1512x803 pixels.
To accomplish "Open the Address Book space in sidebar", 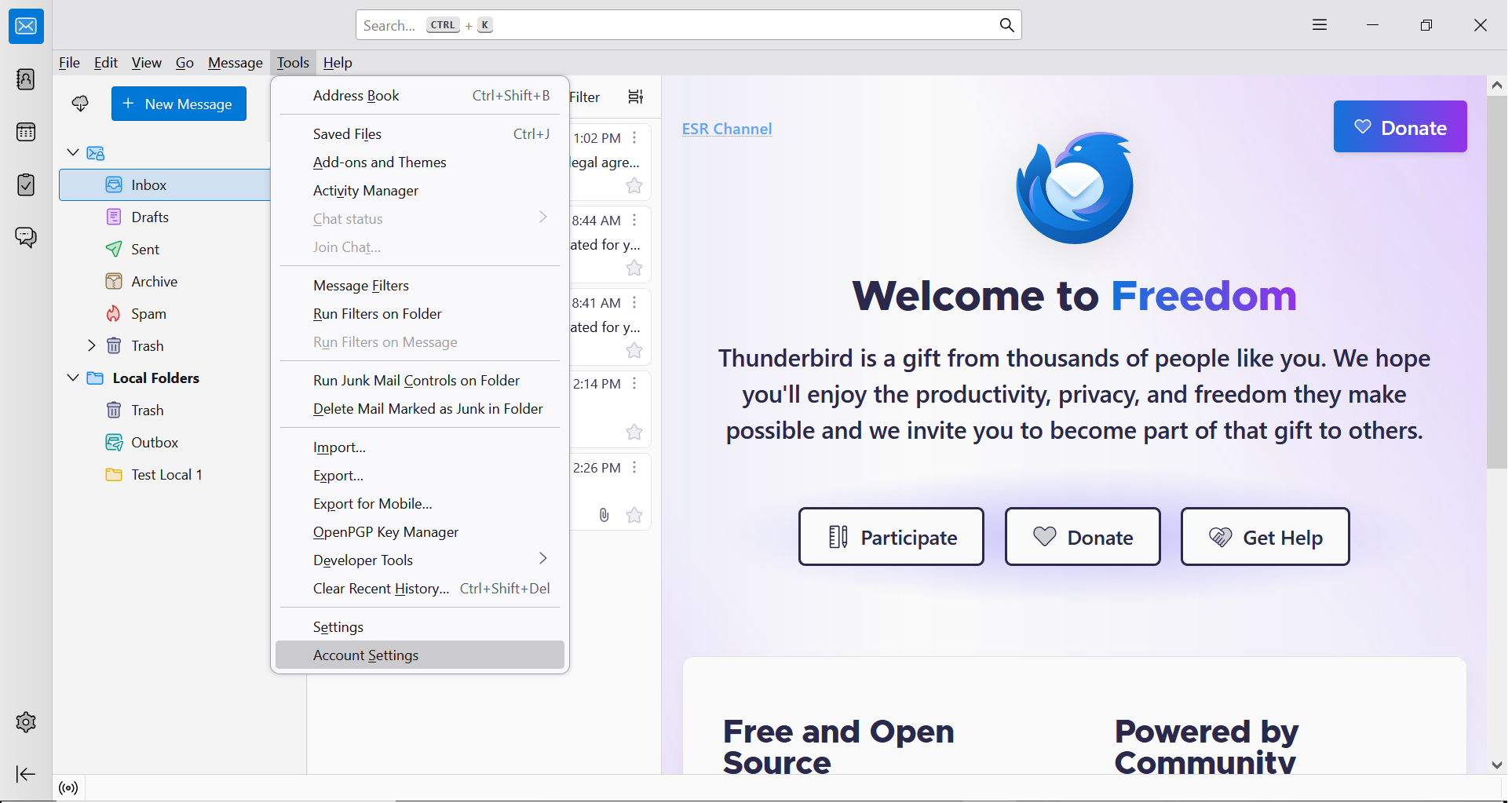I will [26, 79].
